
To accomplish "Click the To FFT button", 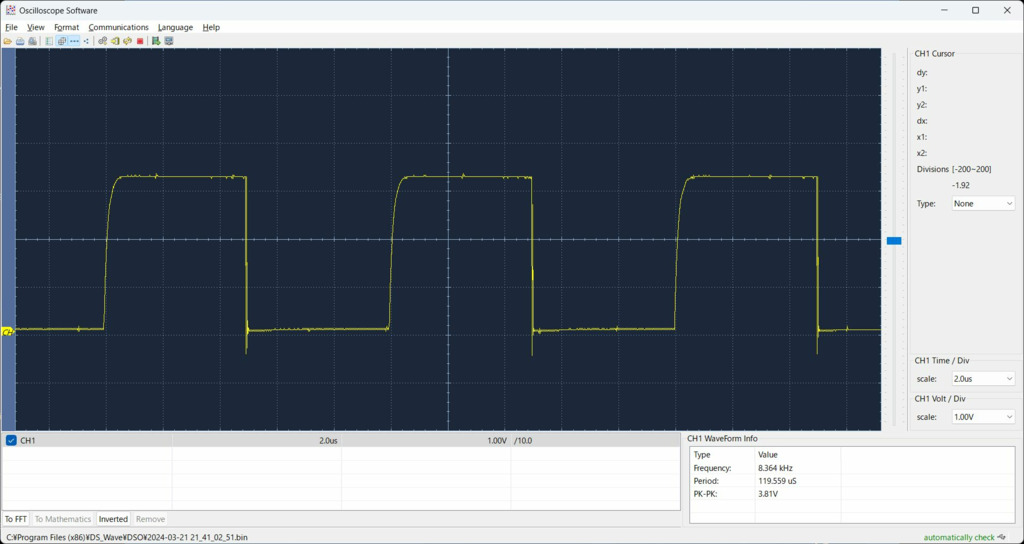I will (x=16, y=519).
